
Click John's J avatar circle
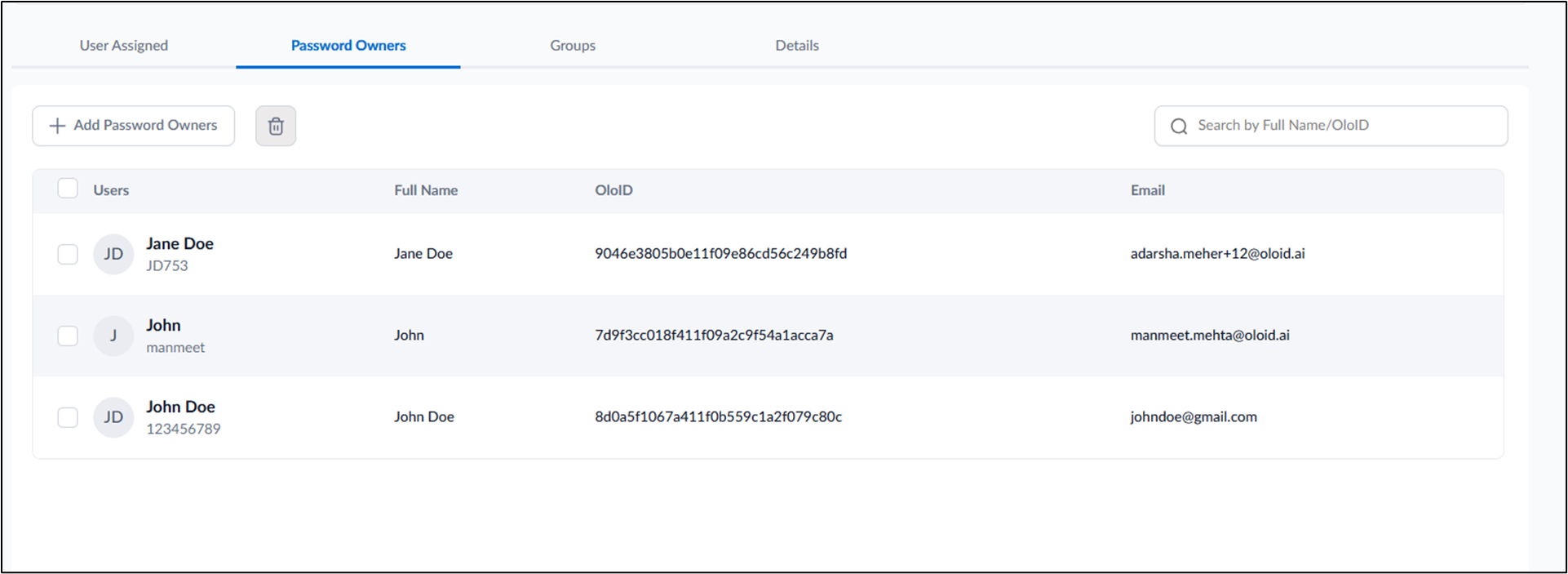113,336
